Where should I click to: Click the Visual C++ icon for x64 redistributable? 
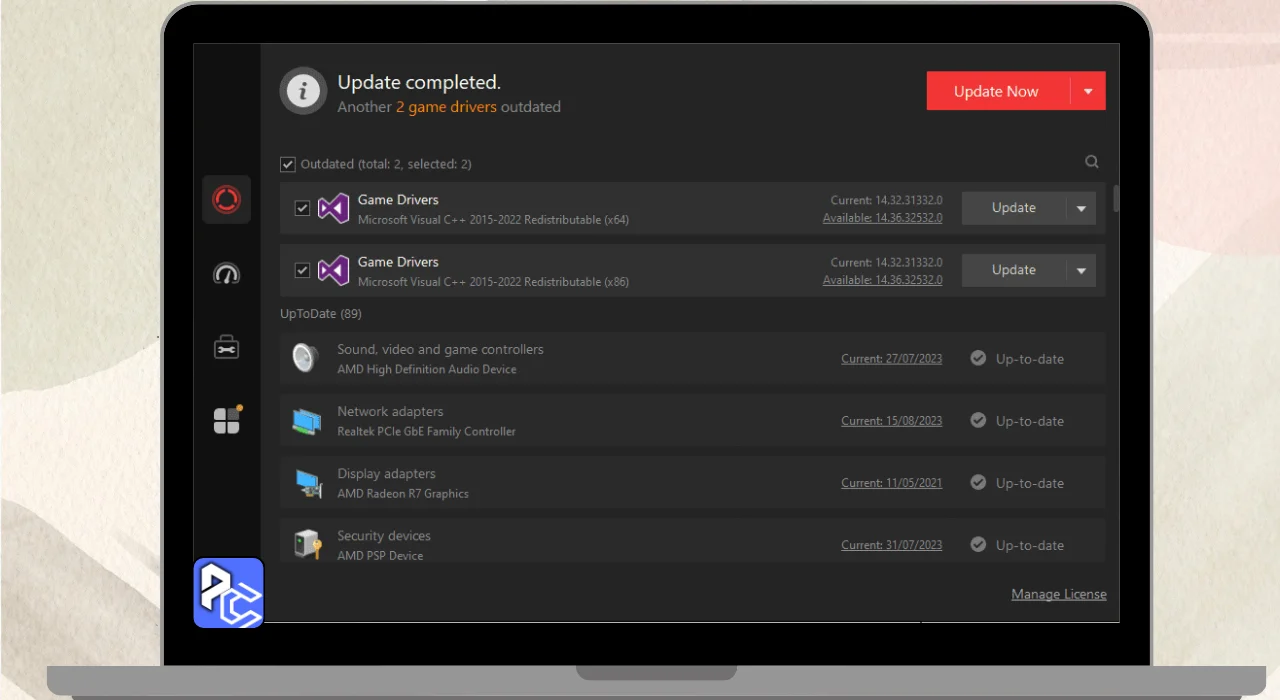pos(333,208)
